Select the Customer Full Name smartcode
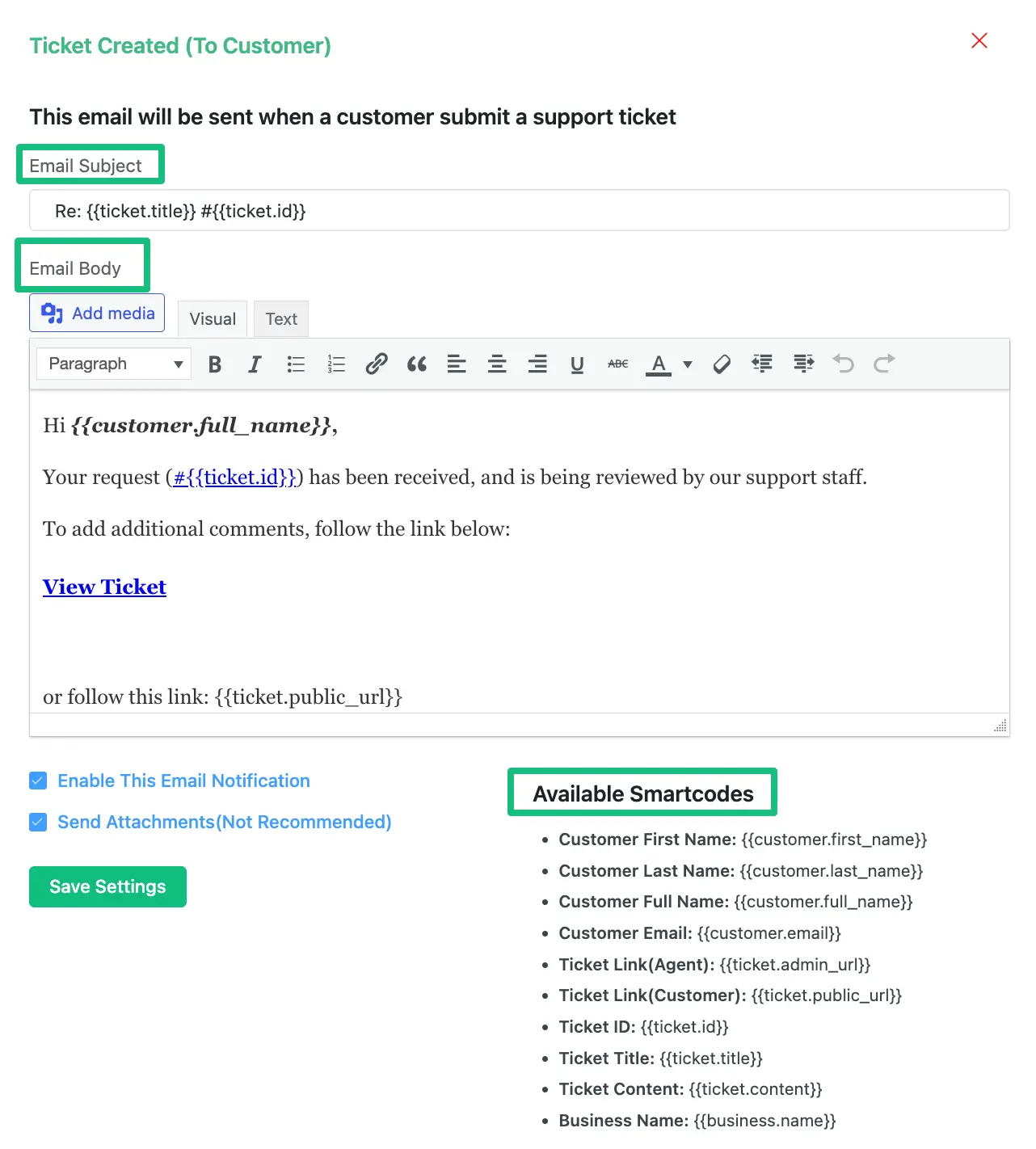Image resolution: width=1036 pixels, height=1149 pixels. [x=735, y=902]
